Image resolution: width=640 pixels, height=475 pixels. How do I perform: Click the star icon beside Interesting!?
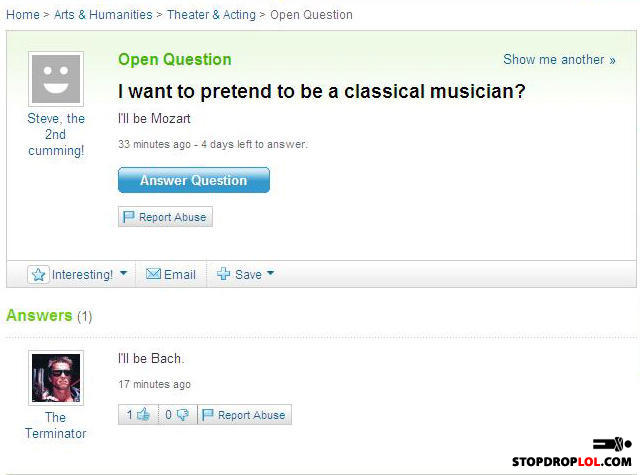coord(39,275)
